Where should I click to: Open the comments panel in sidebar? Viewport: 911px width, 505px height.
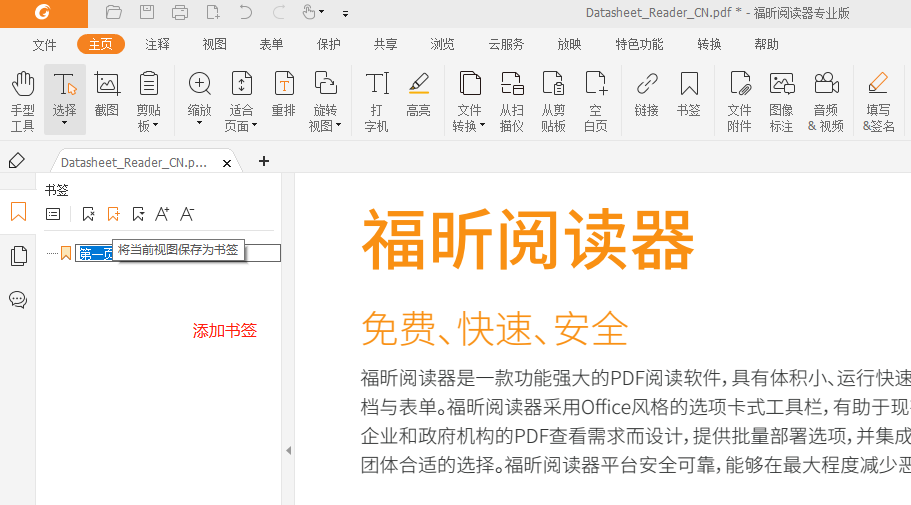pyautogui.click(x=18, y=300)
